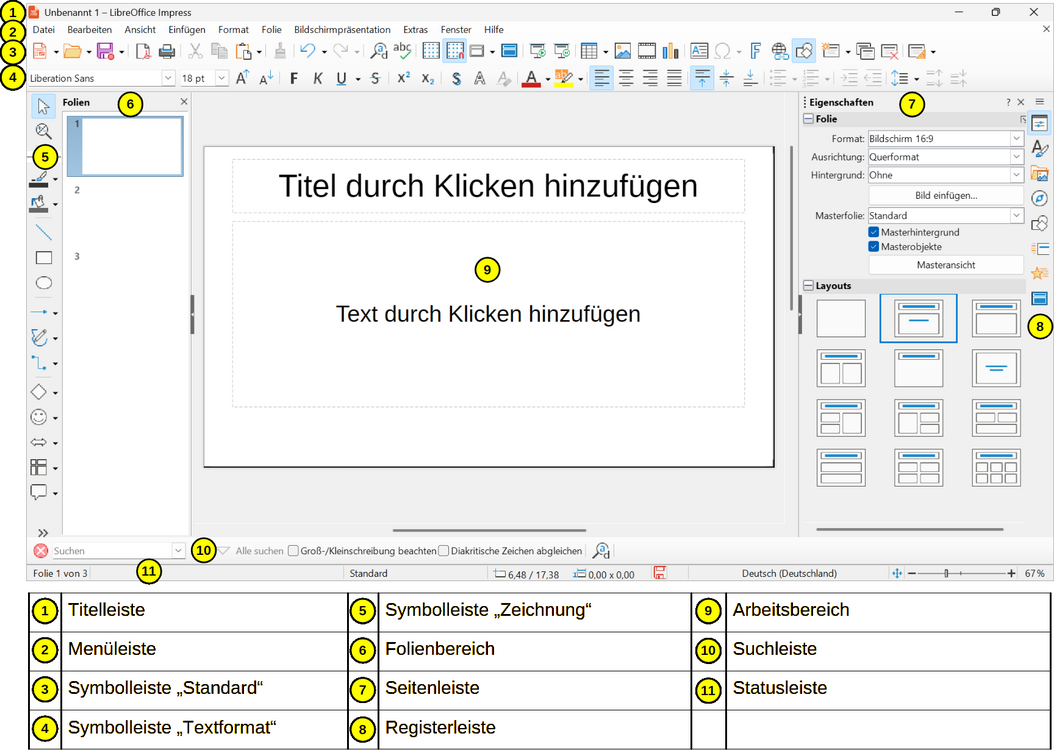Select the Ellipse tool in the drawing toolbar
This screenshot has height=750, width=1054.
click(x=42, y=284)
